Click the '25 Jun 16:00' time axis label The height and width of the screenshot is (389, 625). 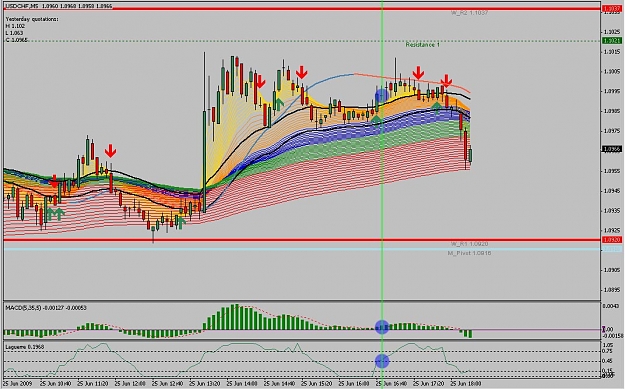354,384
